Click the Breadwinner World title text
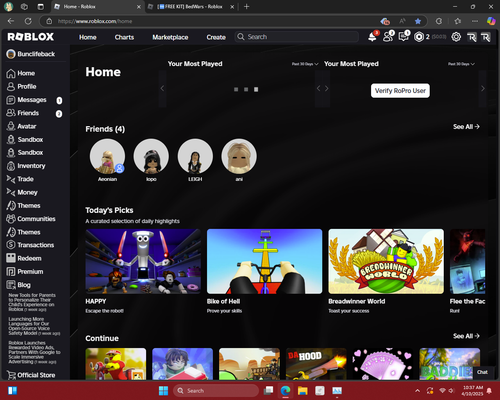 357,301
